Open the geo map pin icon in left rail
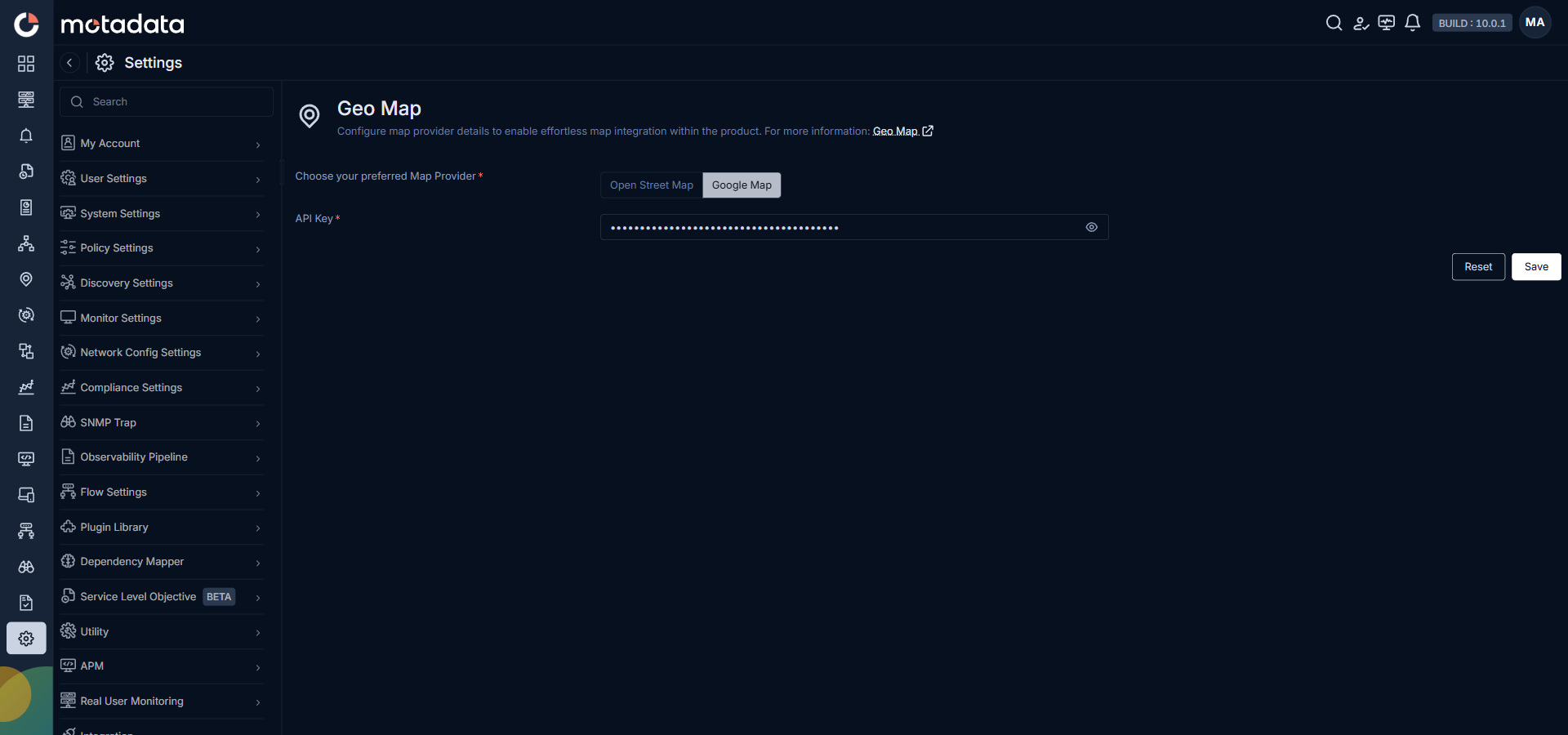The width and height of the screenshot is (1568, 735). coord(26,279)
